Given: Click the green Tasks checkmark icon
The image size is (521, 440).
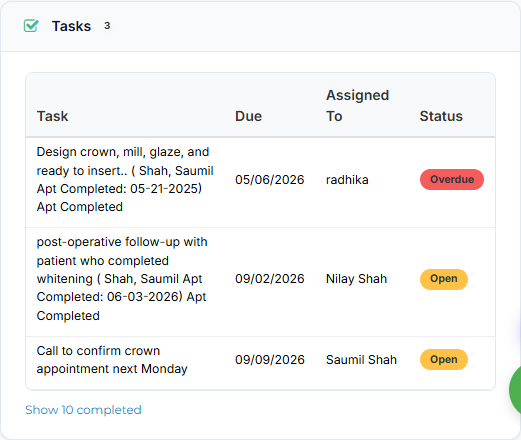Looking at the screenshot, I should tap(31, 26).
